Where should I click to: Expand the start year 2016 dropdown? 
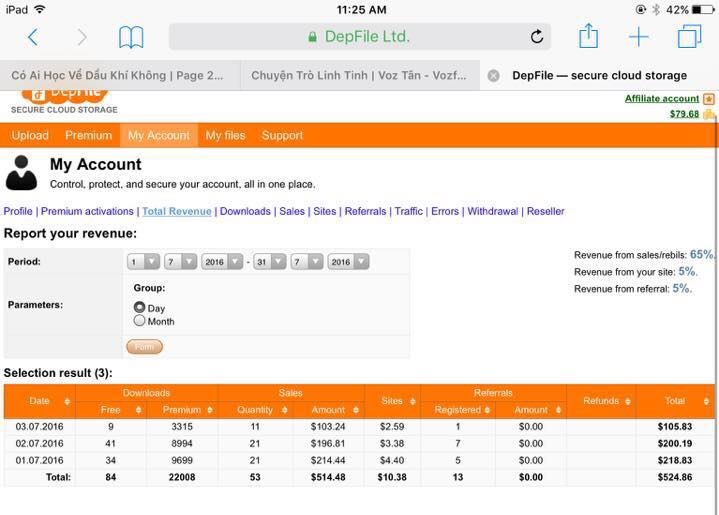click(x=222, y=262)
